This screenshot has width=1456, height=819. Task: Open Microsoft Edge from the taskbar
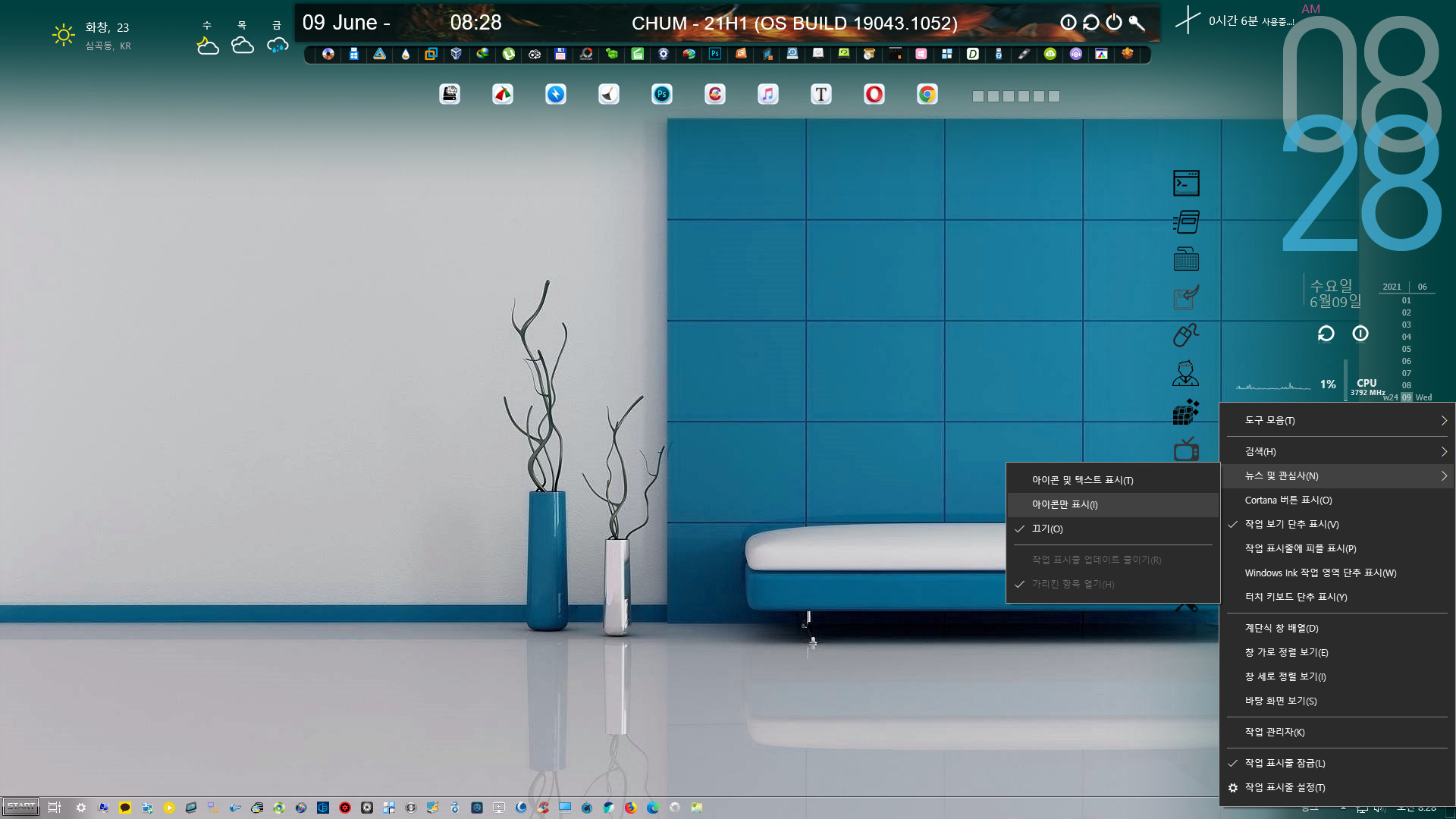coord(652,808)
